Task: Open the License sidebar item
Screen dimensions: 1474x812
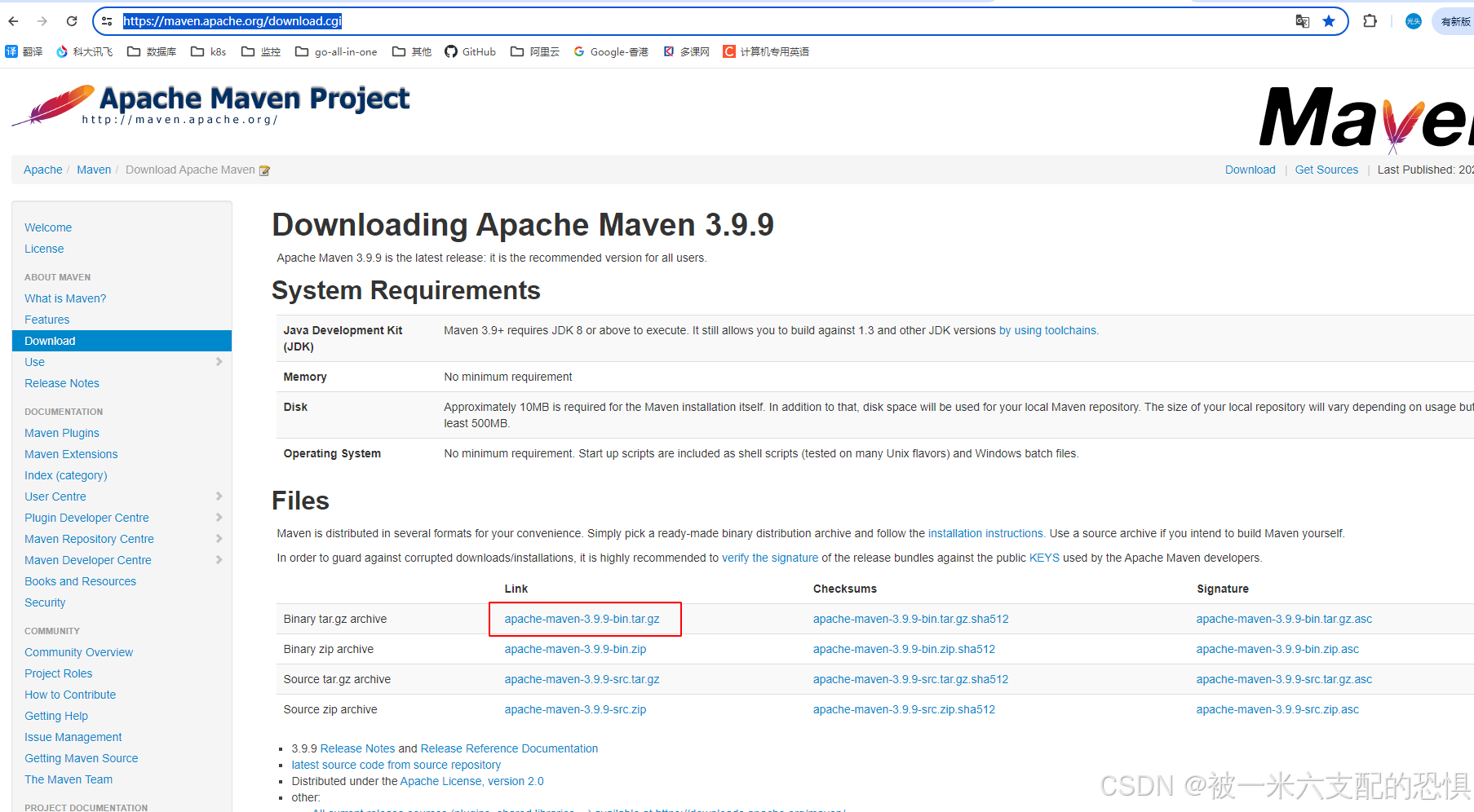Action: [x=44, y=249]
